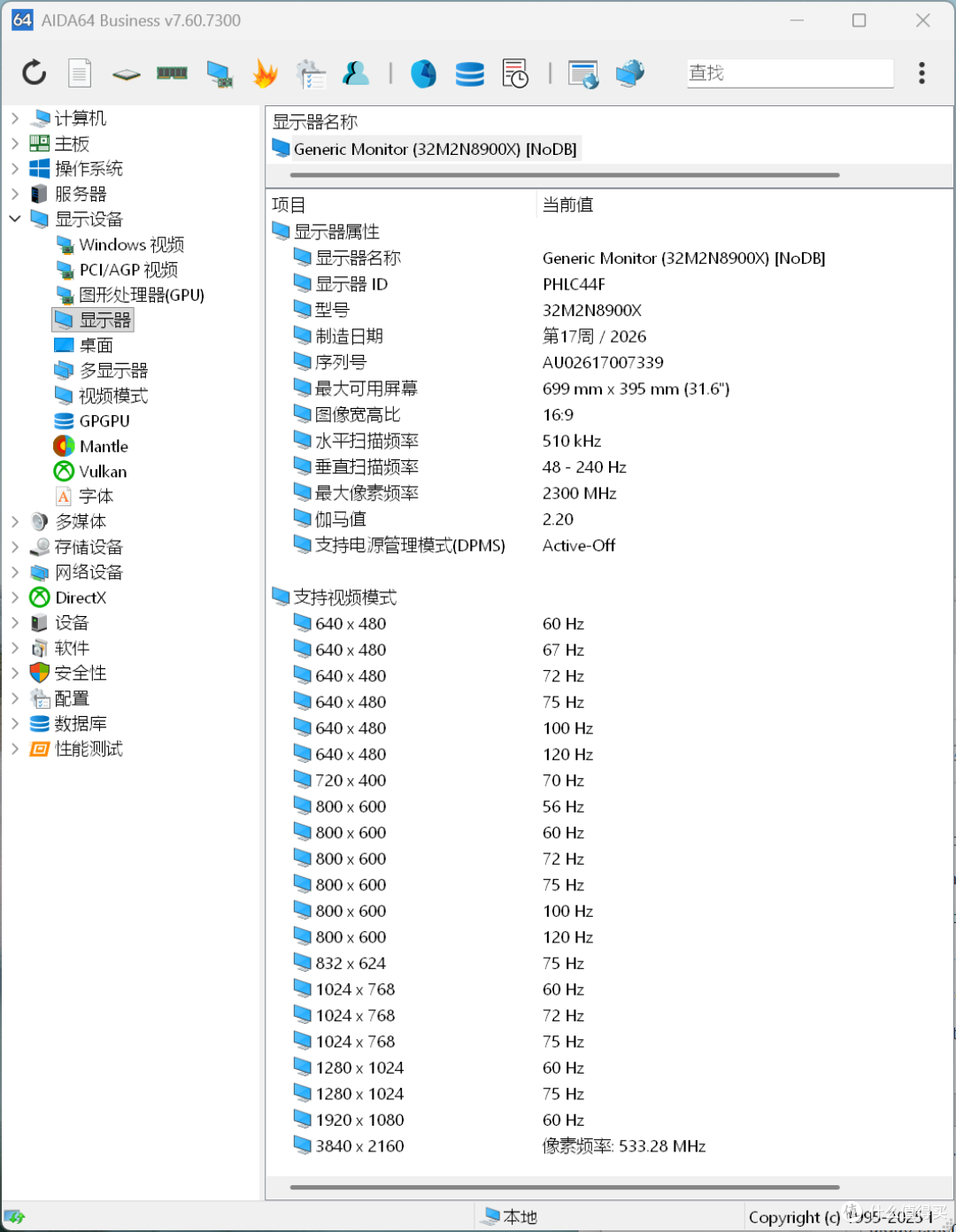Click the 项目 column header
Viewport: 956px width, 1232px height.
(289, 205)
